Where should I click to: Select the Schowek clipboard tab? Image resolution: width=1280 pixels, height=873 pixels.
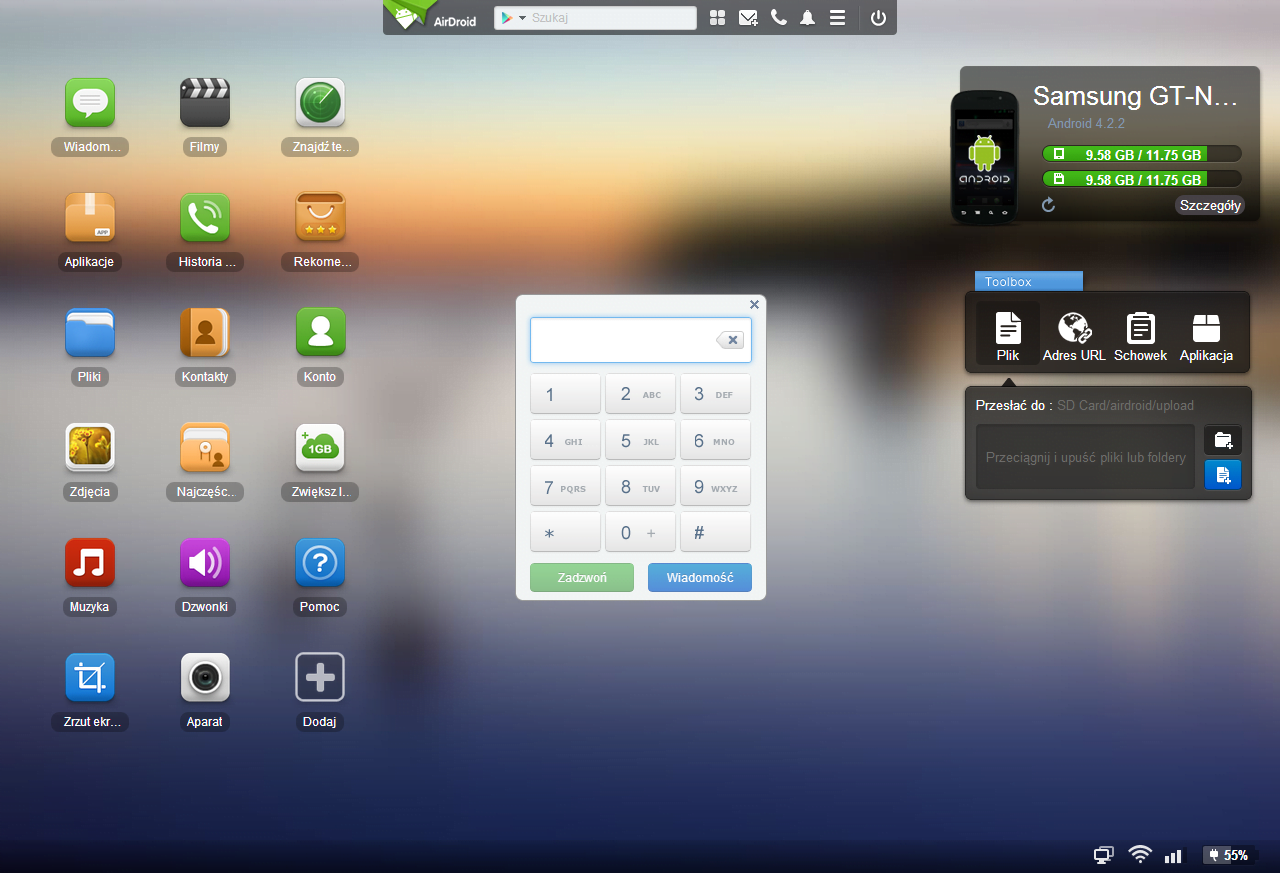(x=1140, y=335)
